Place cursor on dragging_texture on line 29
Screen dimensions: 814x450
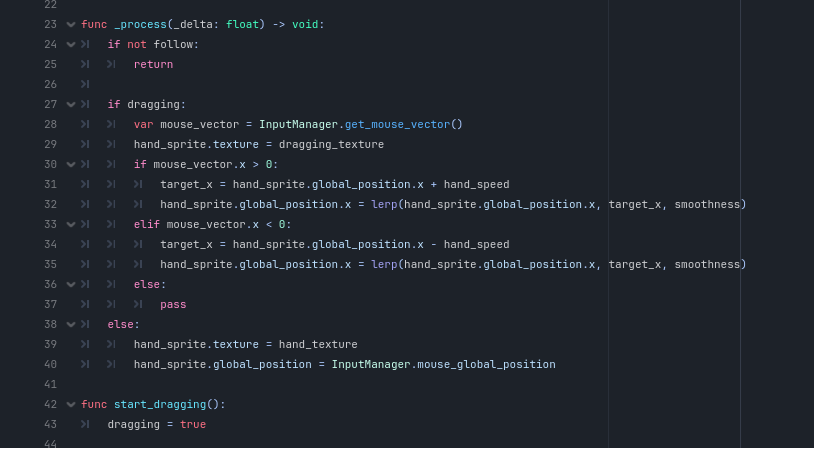point(331,144)
